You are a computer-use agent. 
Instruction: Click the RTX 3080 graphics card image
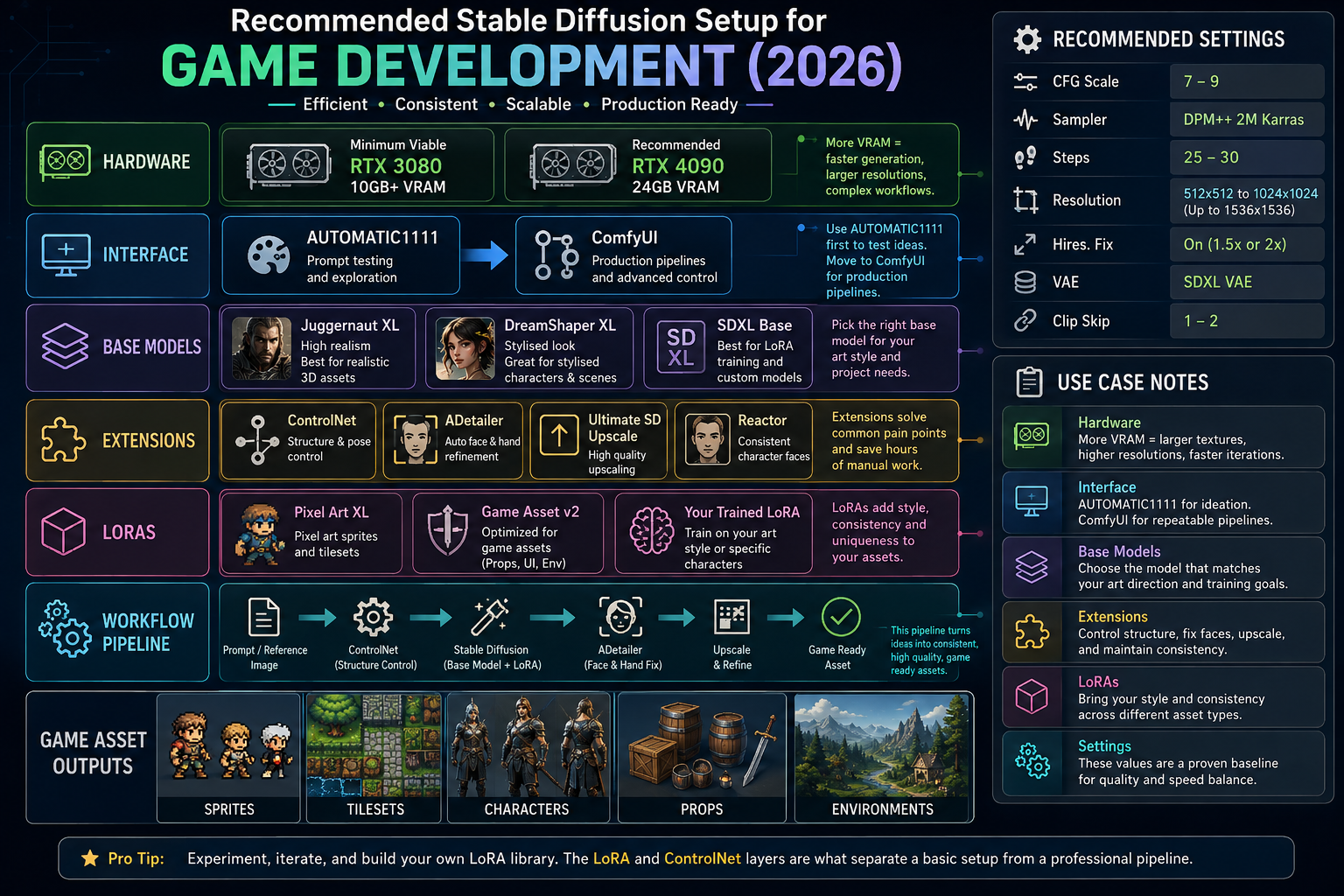click(289, 164)
